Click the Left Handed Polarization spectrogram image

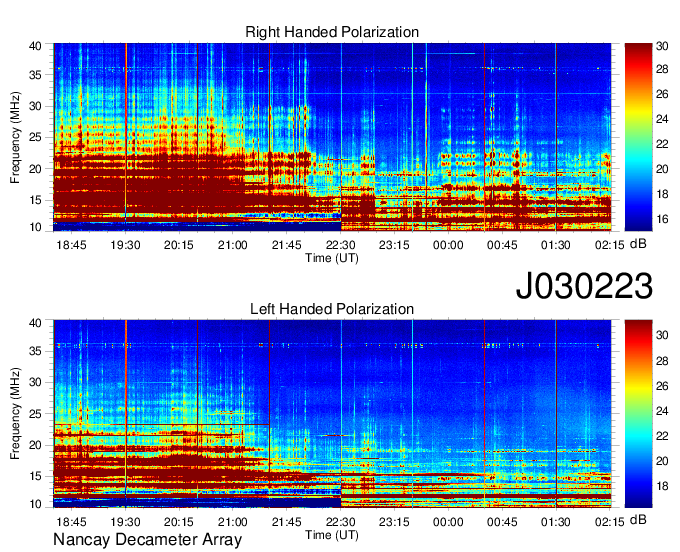pyautogui.click(x=332, y=414)
